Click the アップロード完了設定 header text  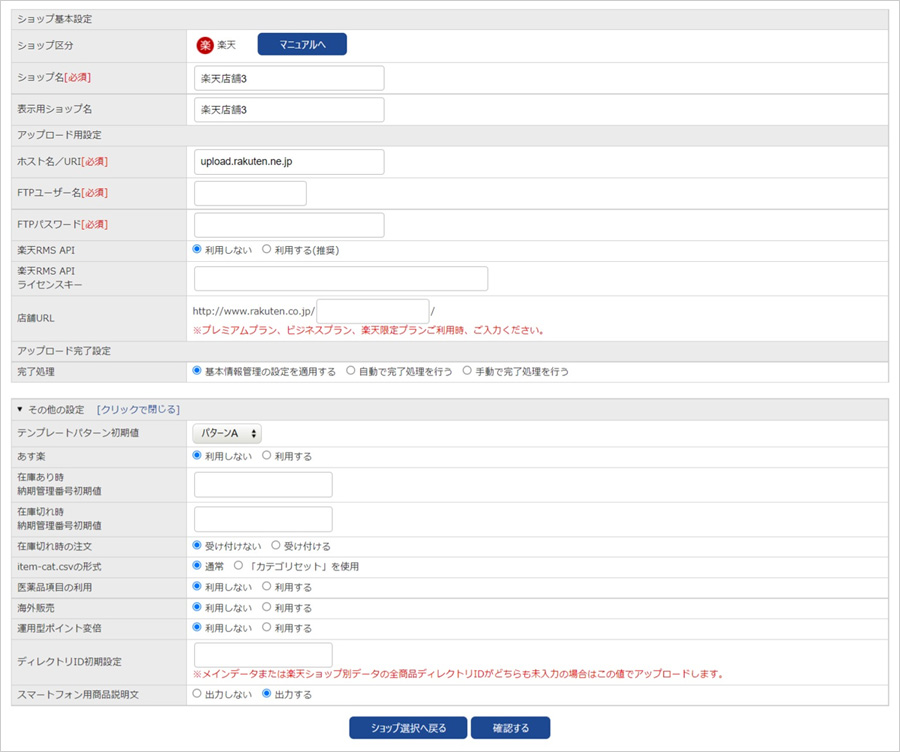tap(64, 351)
